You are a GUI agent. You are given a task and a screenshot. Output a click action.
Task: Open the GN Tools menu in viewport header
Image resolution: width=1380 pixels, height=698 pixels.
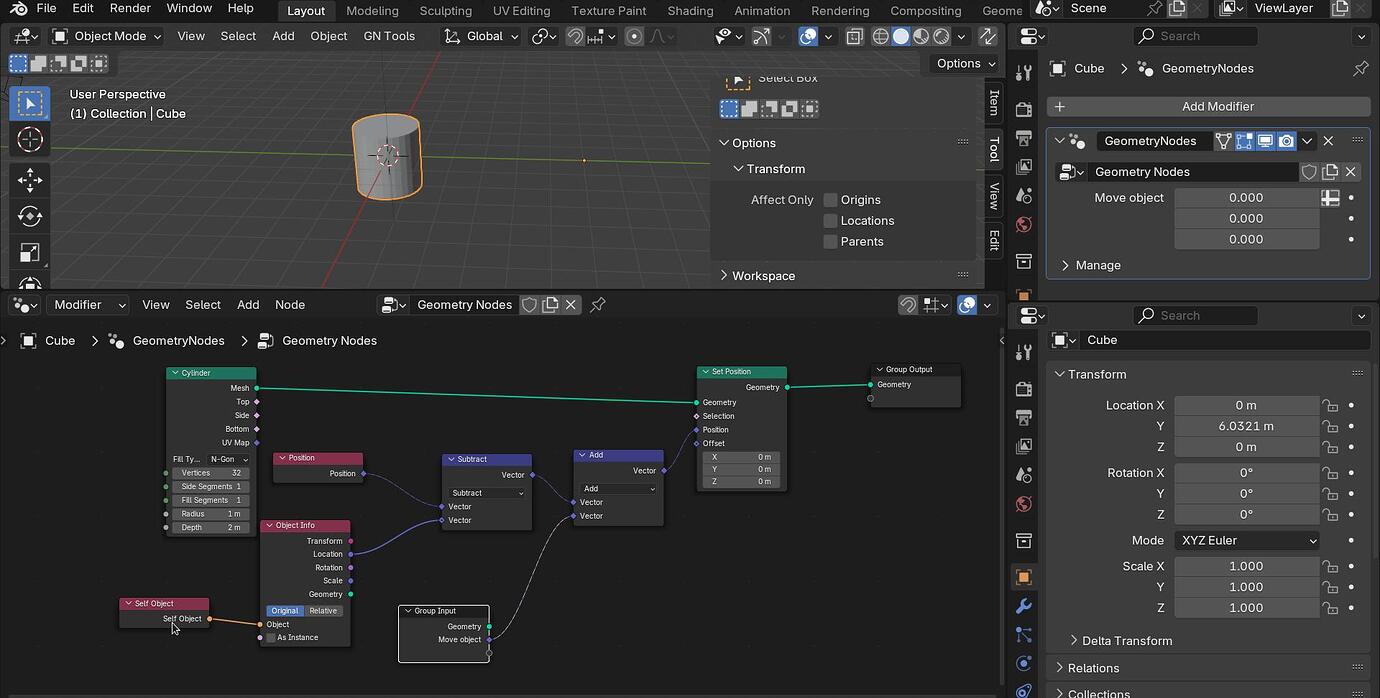point(389,36)
